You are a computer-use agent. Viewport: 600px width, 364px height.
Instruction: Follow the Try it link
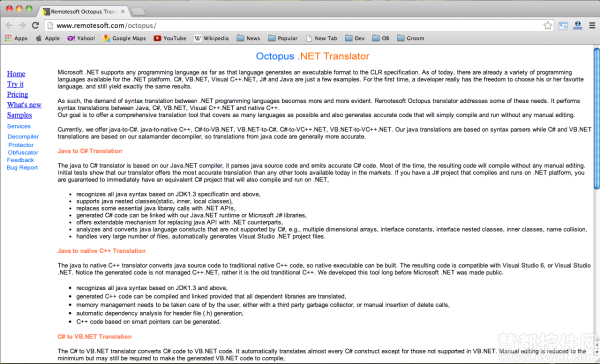click(15, 84)
